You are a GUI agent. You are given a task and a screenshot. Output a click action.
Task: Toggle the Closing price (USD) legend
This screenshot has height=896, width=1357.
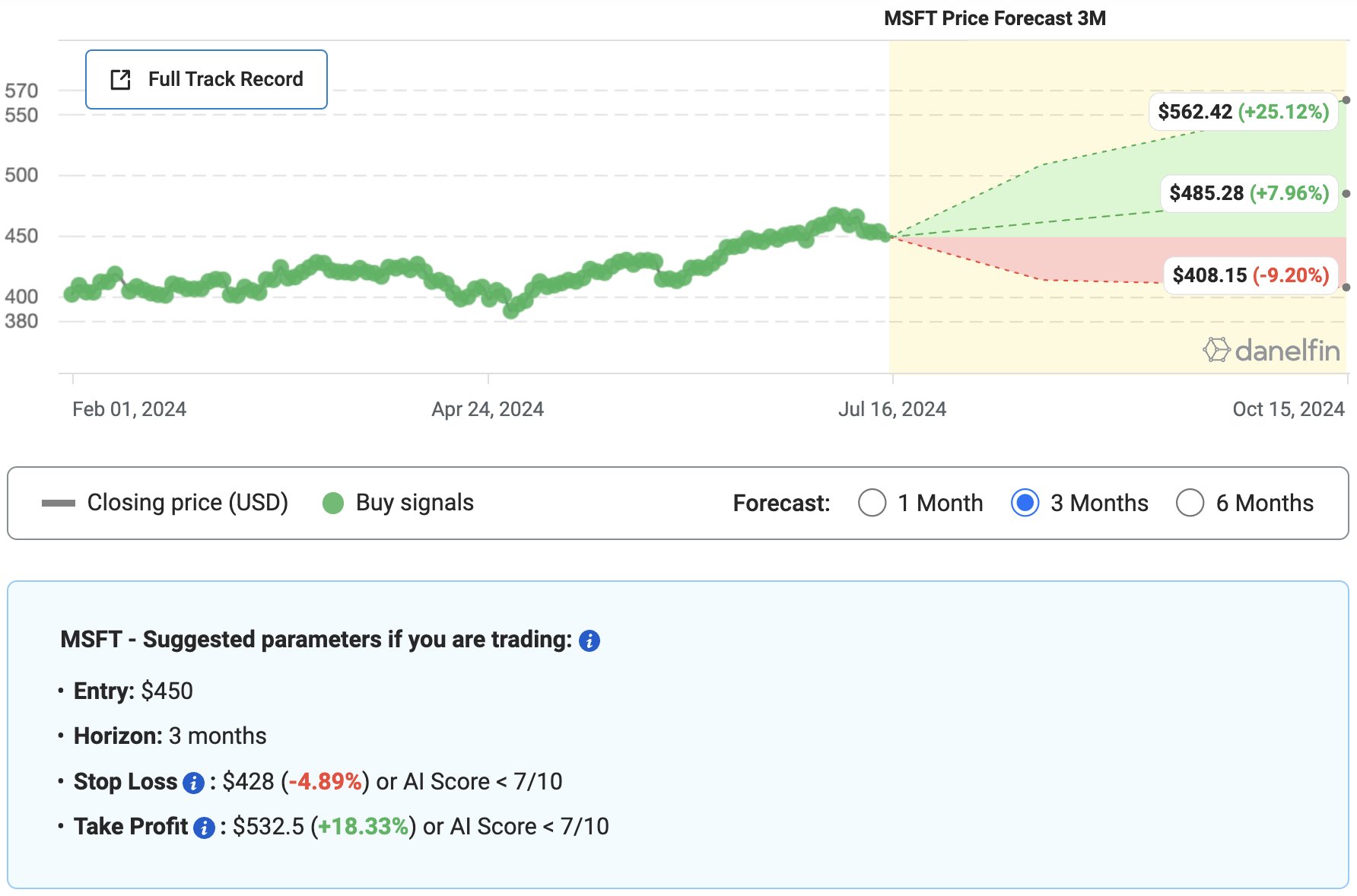click(165, 503)
